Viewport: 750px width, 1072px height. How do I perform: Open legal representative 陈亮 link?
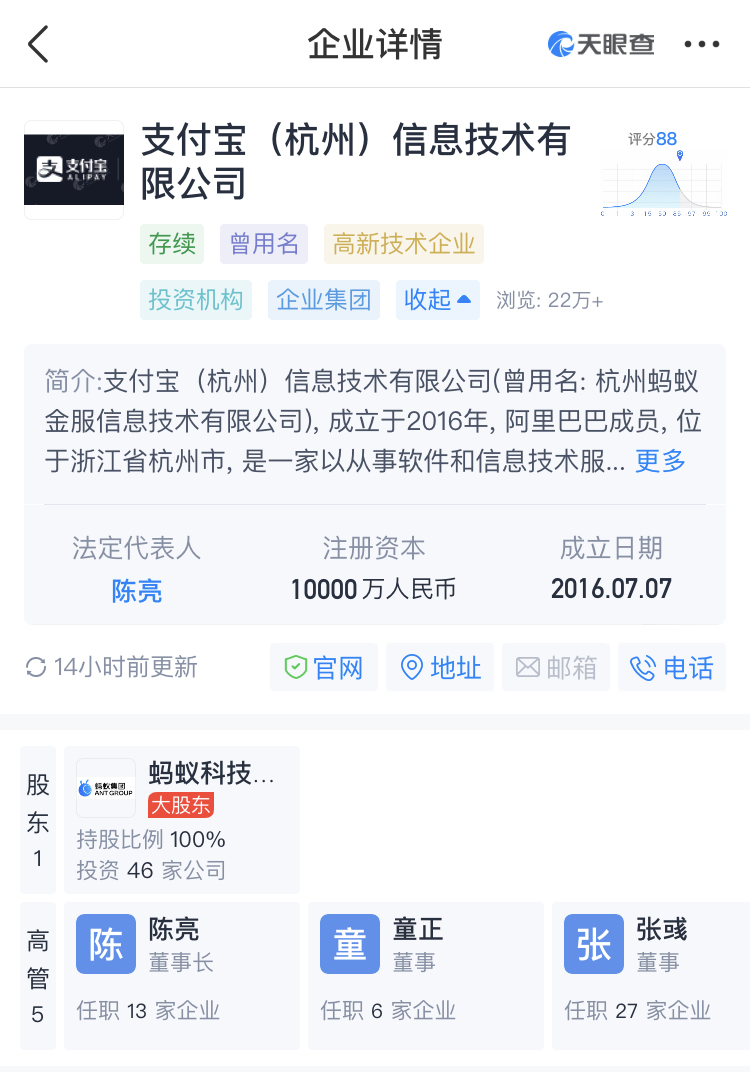137,590
